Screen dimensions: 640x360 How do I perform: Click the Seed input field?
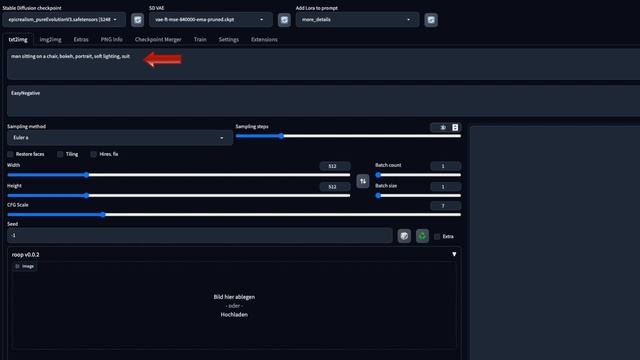coord(200,236)
